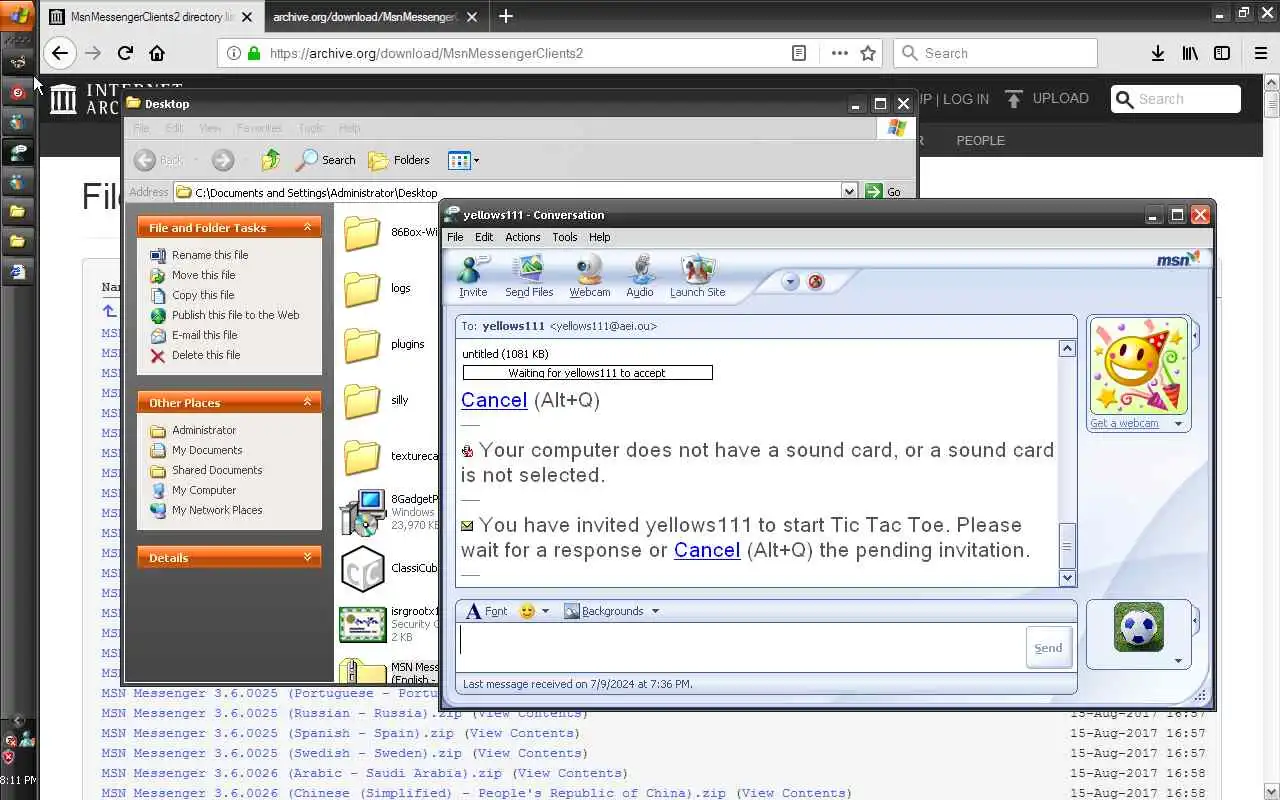Open contact display picture dropdown arrow
Viewport: 1280px width, 800px height.
(1178, 424)
